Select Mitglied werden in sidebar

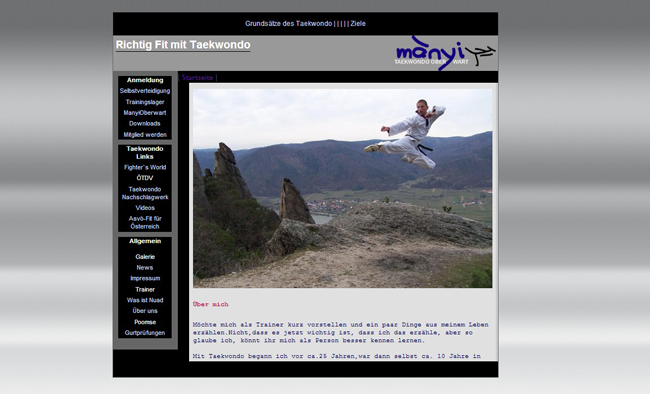pos(145,135)
